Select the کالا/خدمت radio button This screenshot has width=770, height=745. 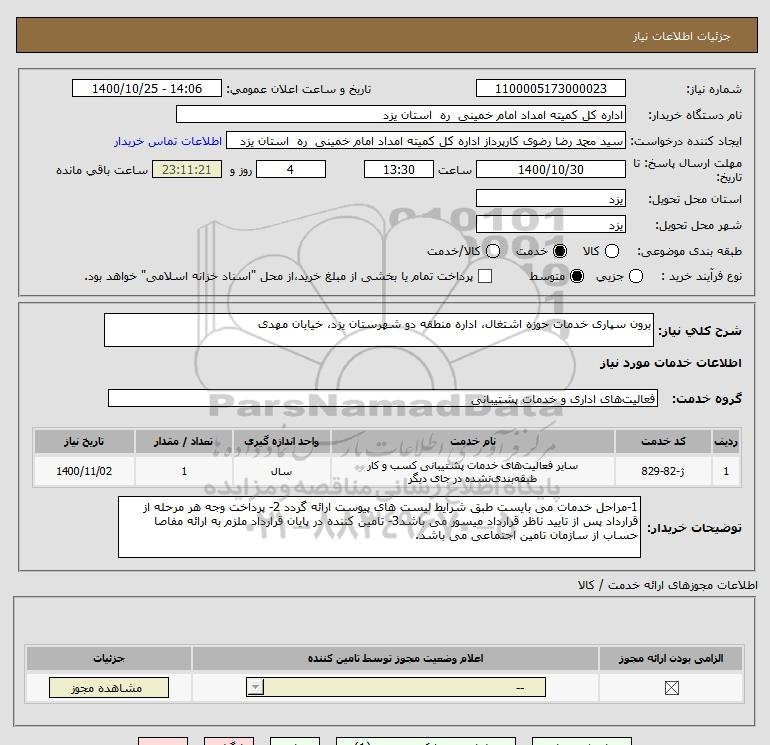(x=493, y=251)
